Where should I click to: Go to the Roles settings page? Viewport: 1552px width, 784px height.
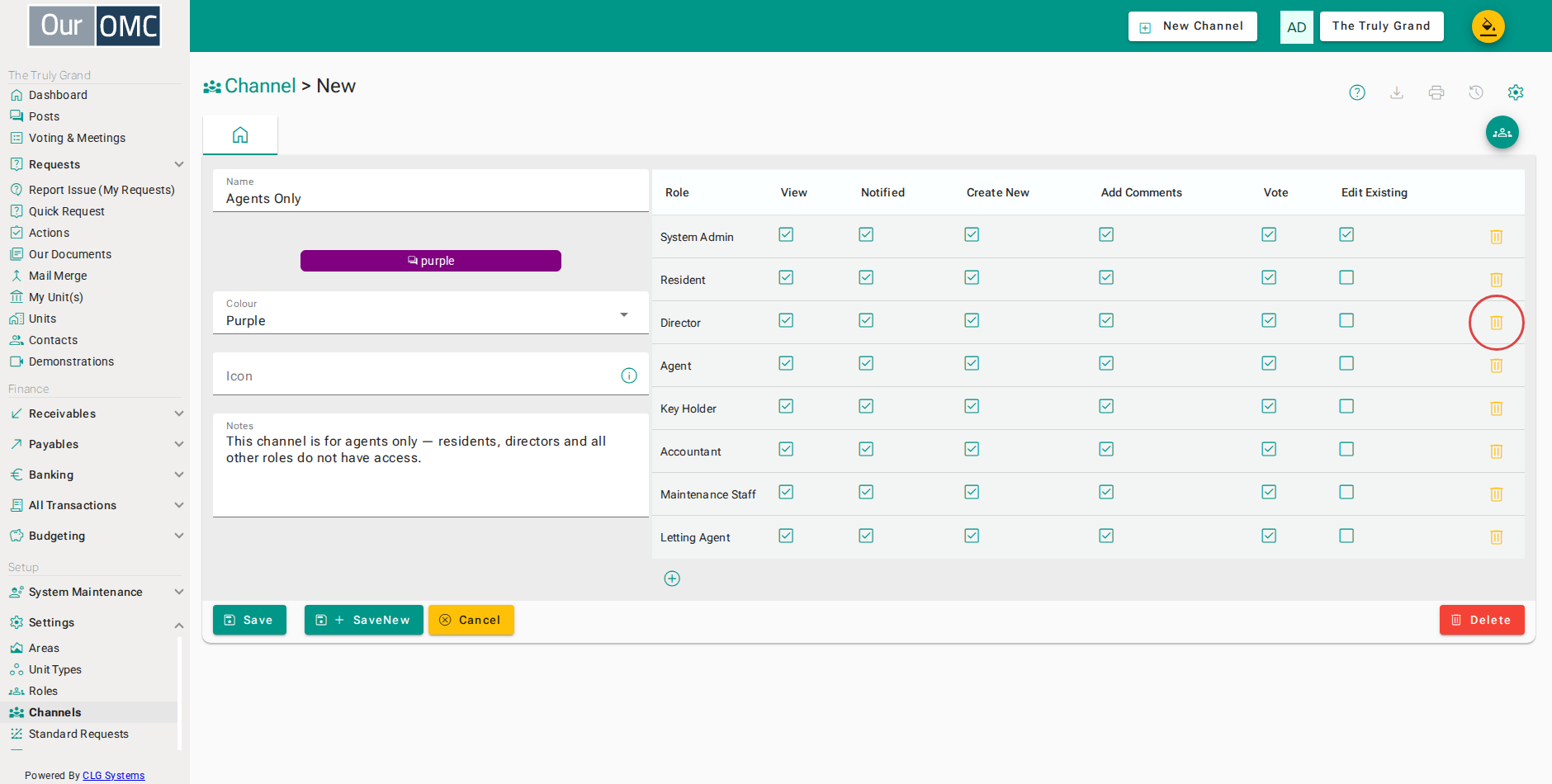43,691
